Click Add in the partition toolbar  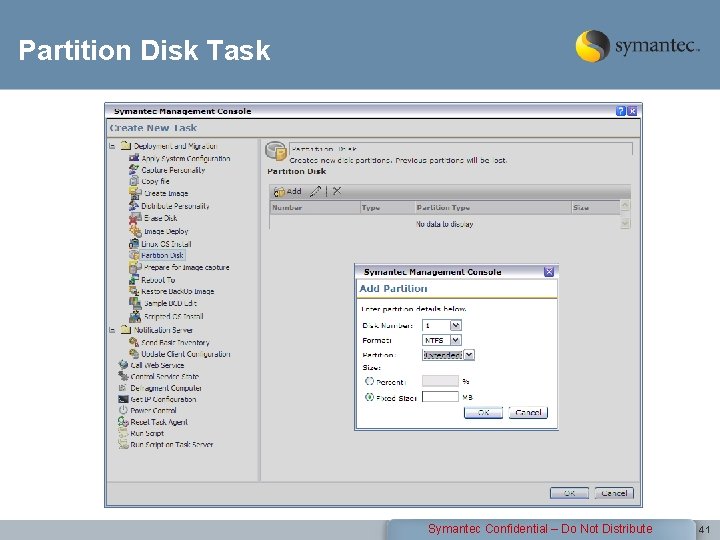288,191
